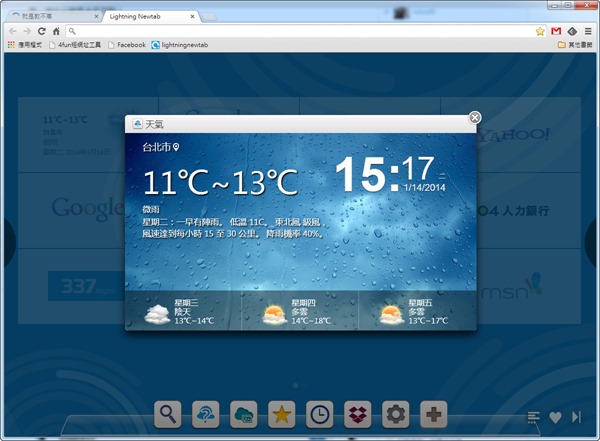Open the Gmail extension icon
600x441 pixels.
[x=556, y=31]
